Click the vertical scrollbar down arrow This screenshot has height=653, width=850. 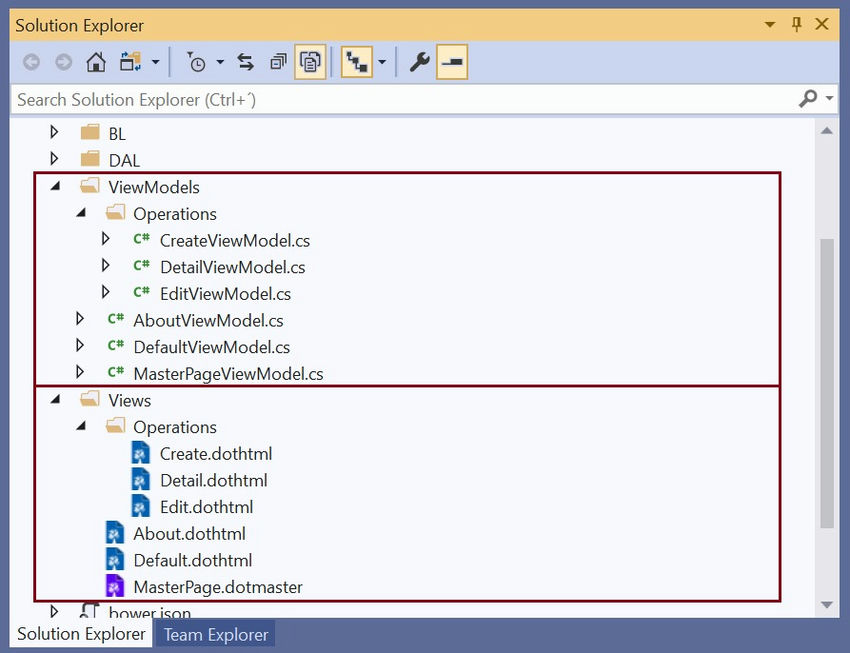(x=828, y=605)
